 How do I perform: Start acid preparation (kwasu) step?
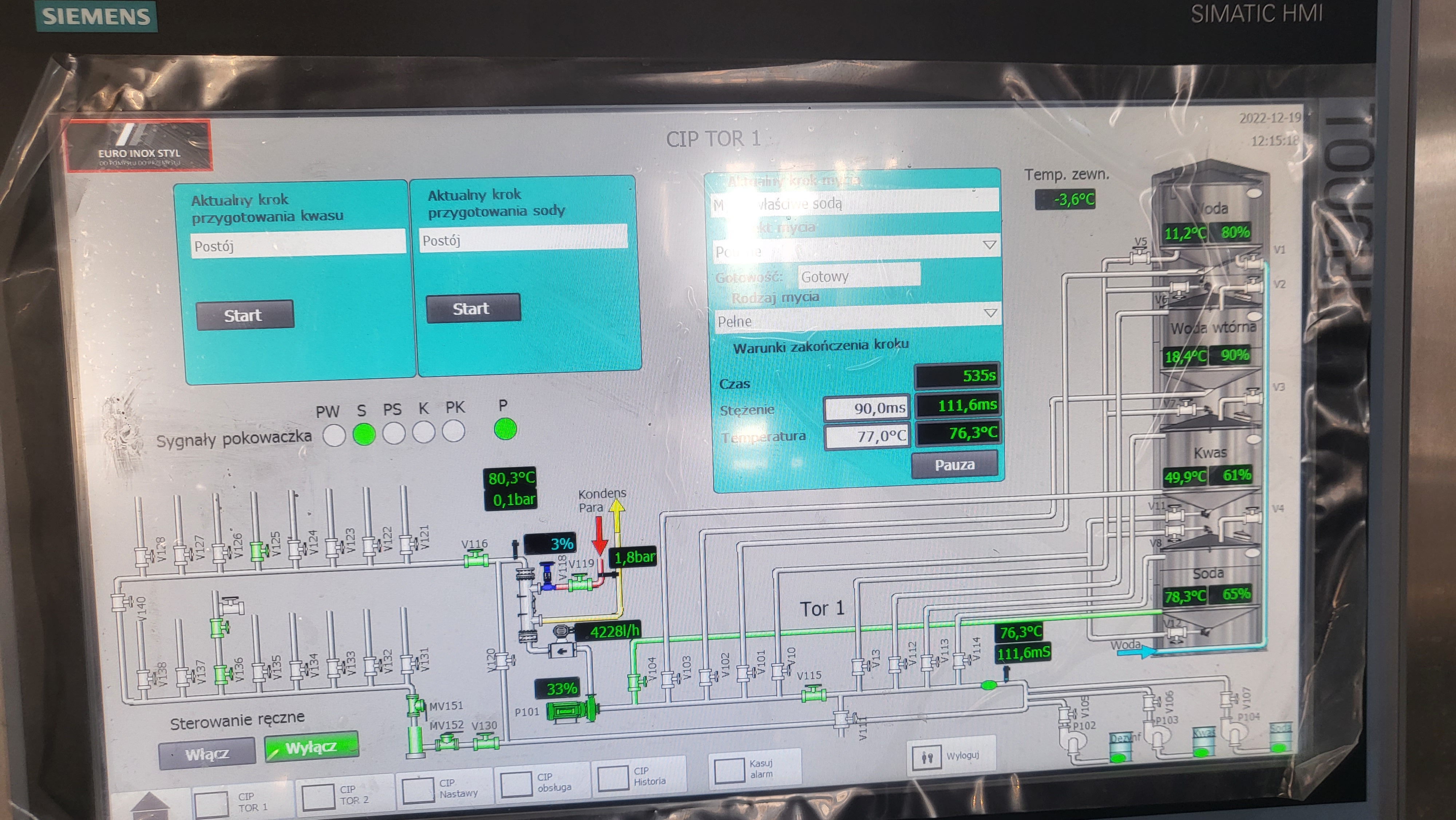point(245,315)
